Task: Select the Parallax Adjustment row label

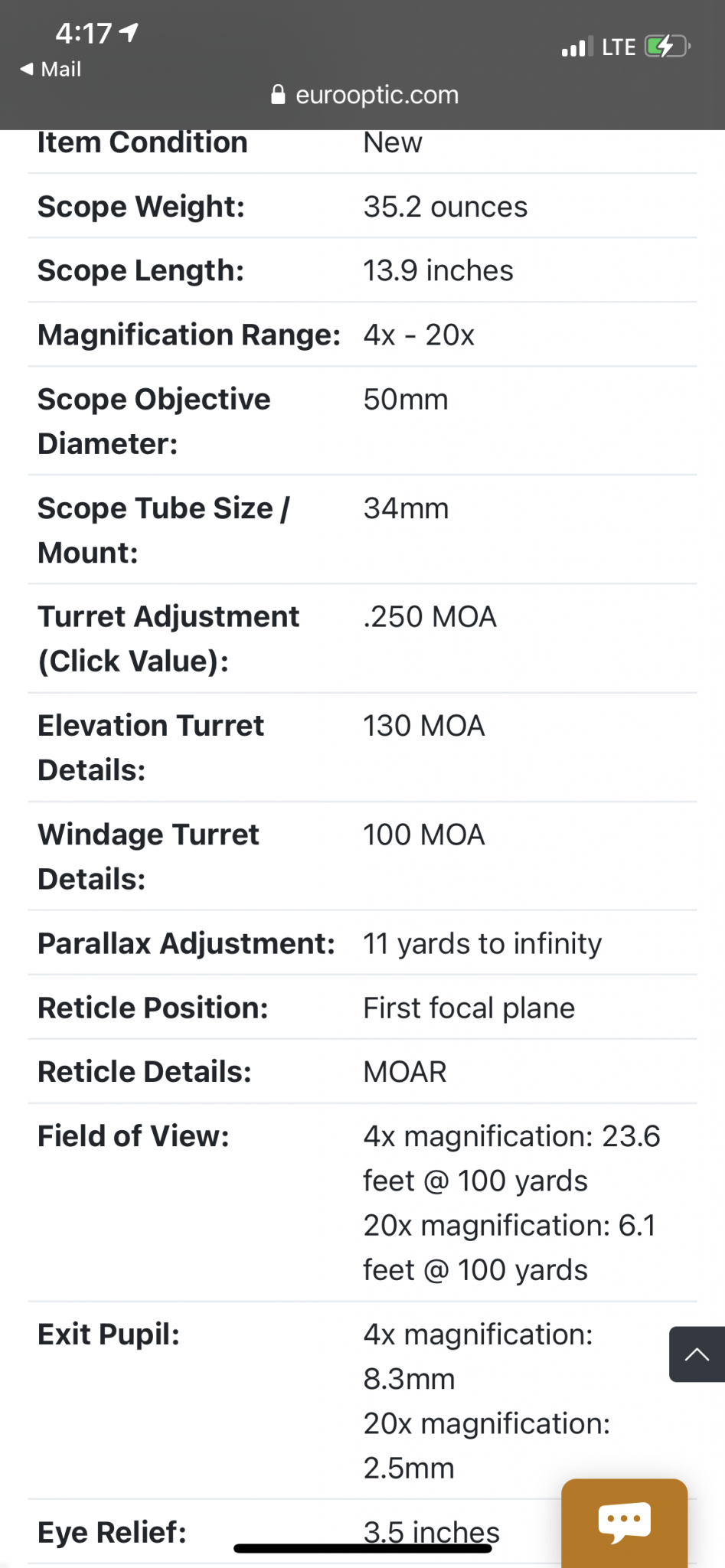Action: (x=186, y=943)
